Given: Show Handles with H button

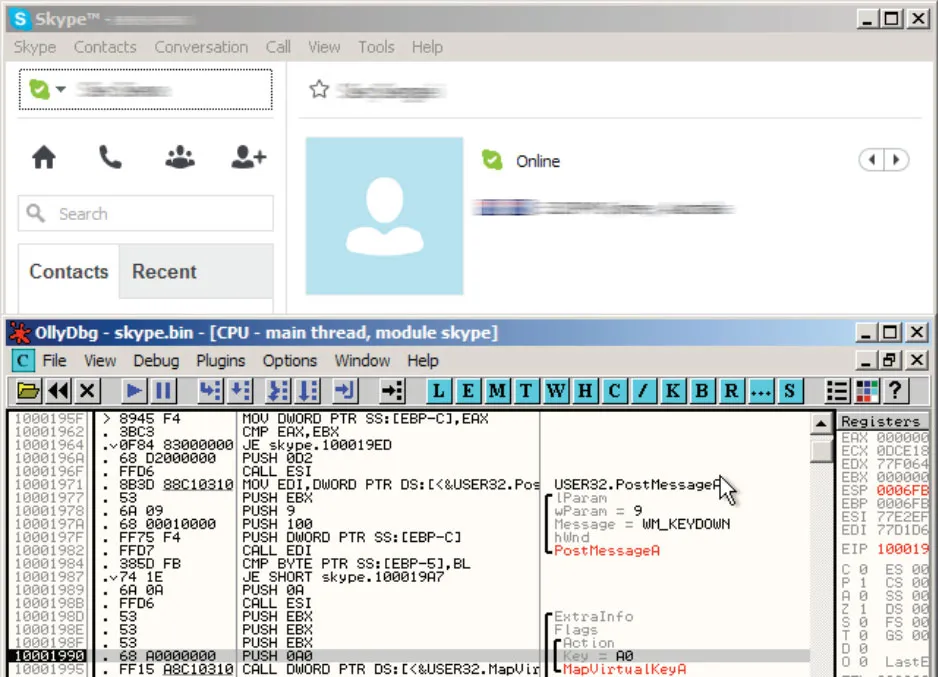Looking at the screenshot, I should point(584,391).
